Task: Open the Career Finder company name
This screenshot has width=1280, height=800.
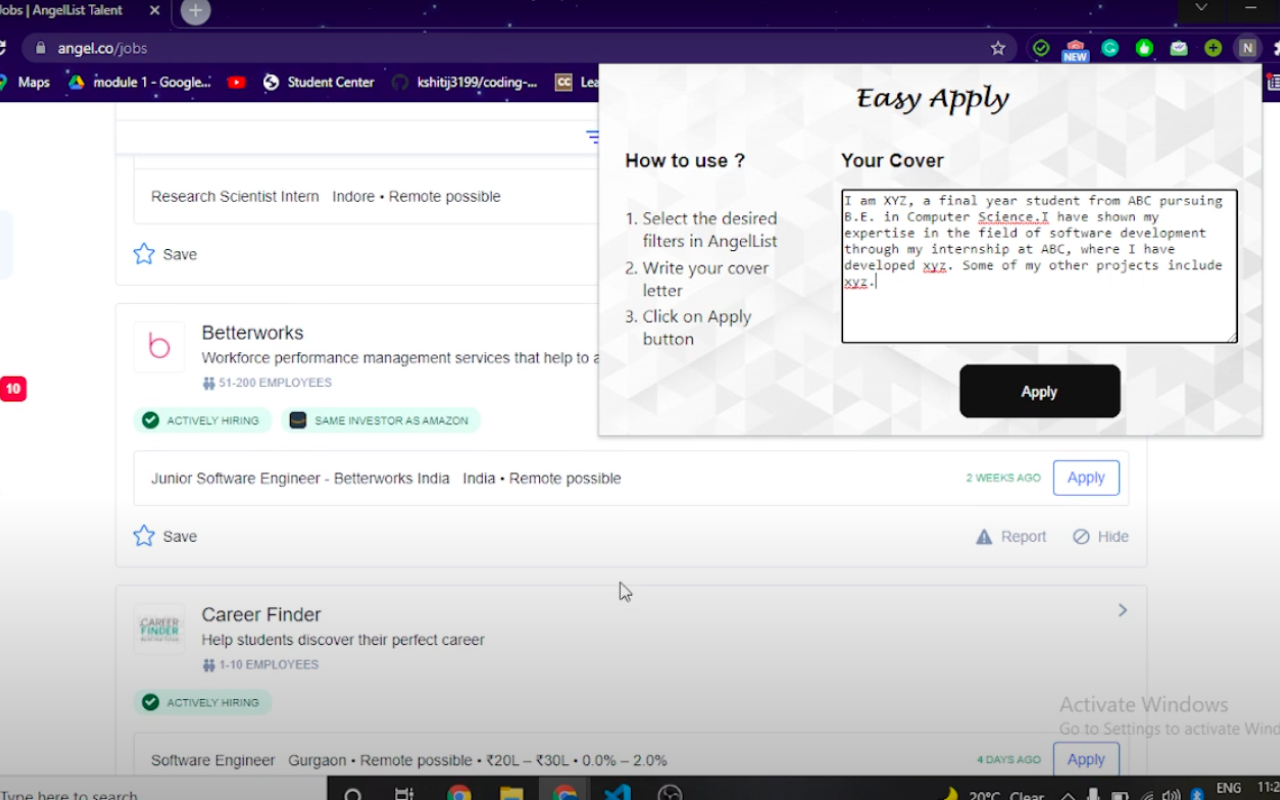Action: [261, 615]
